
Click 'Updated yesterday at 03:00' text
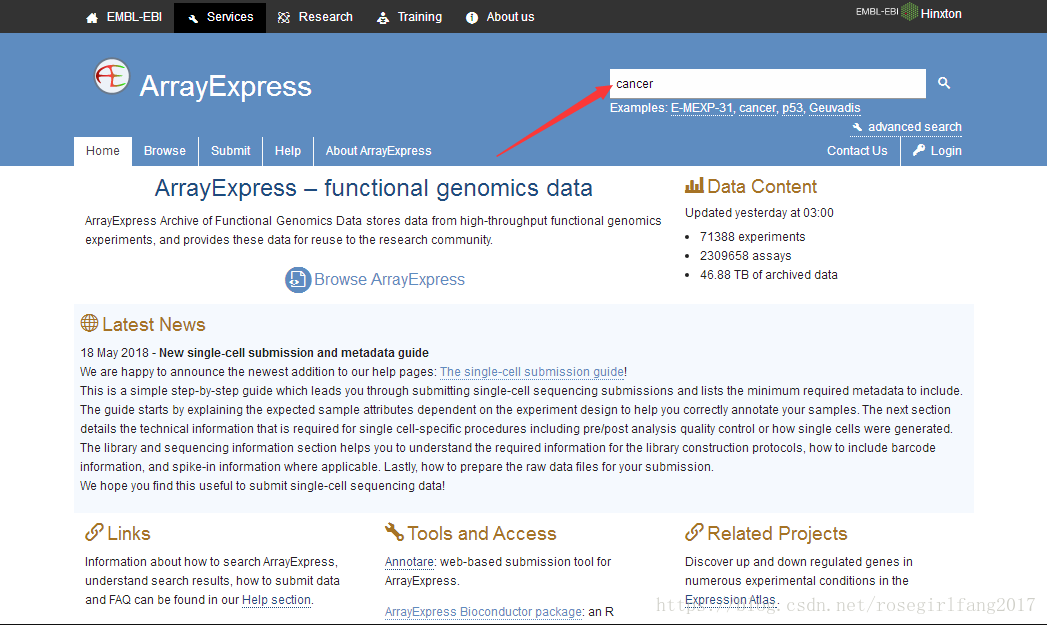click(x=759, y=212)
